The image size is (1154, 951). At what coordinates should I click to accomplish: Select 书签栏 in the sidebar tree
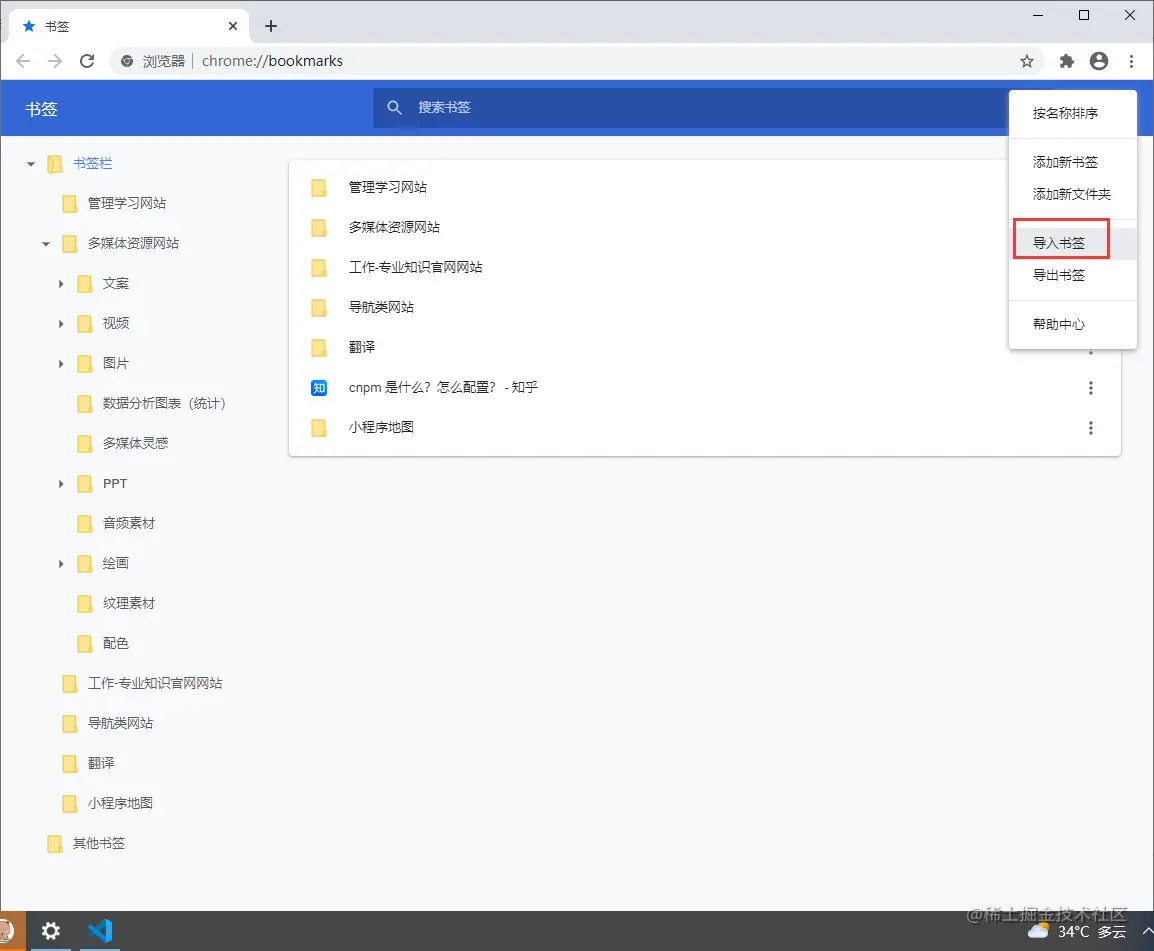pos(92,163)
